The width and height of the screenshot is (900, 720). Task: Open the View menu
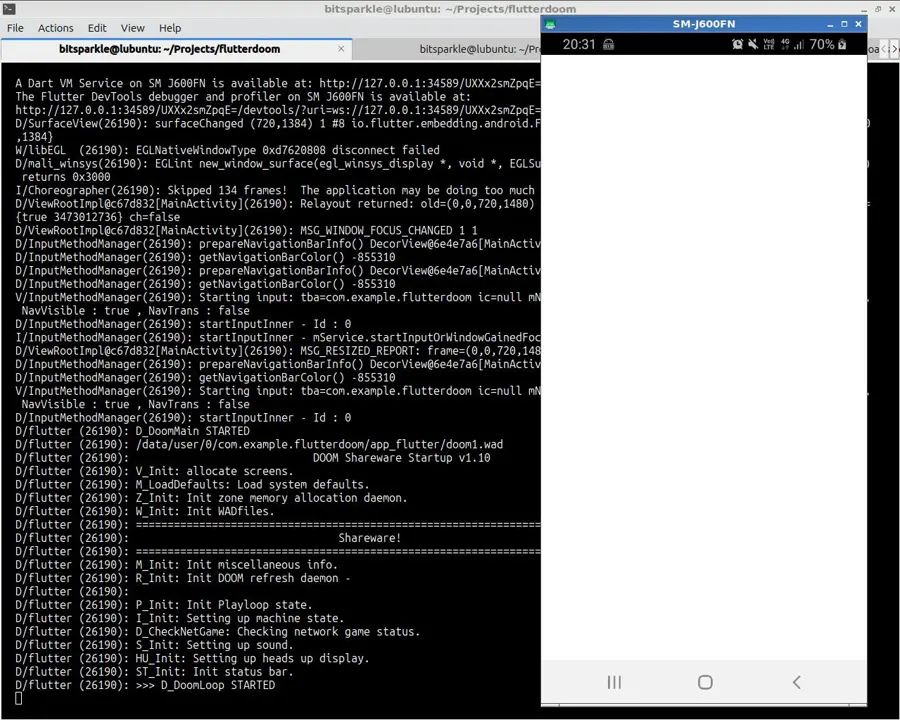[x=133, y=28]
